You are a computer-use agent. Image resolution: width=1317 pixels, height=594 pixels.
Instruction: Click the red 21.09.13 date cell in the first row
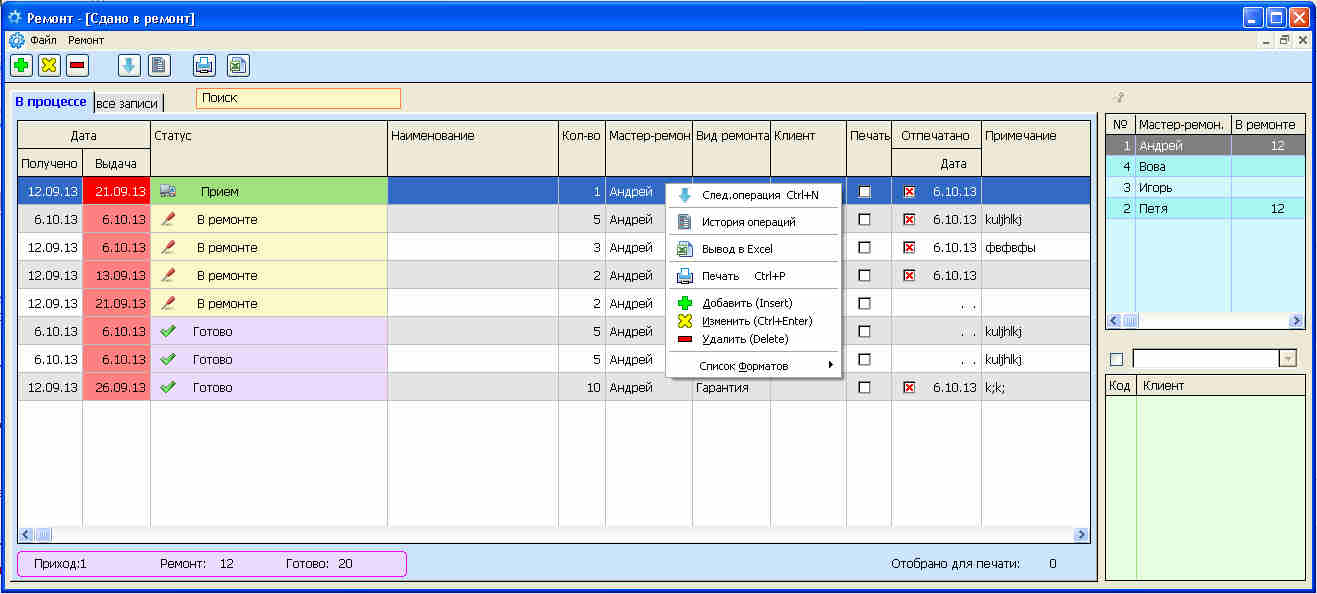point(116,191)
